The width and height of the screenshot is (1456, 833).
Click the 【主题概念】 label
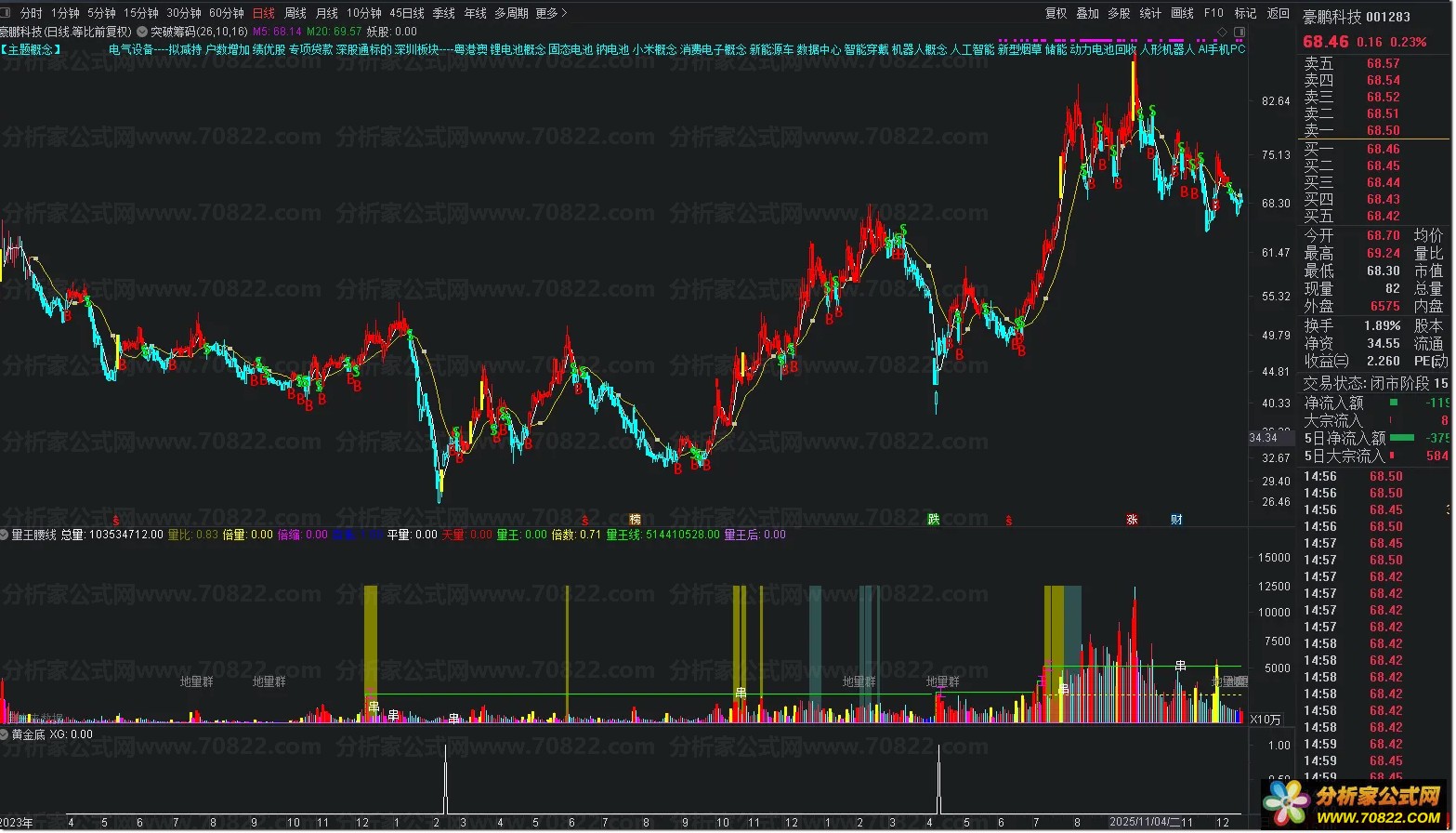point(31,49)
